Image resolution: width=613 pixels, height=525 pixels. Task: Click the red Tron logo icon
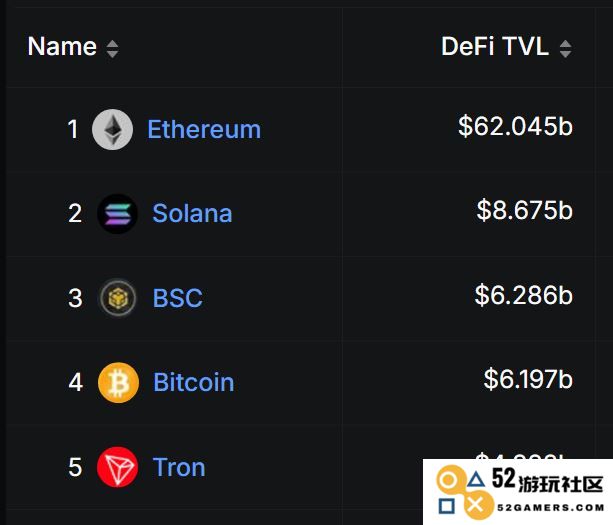tap(117, 467)
